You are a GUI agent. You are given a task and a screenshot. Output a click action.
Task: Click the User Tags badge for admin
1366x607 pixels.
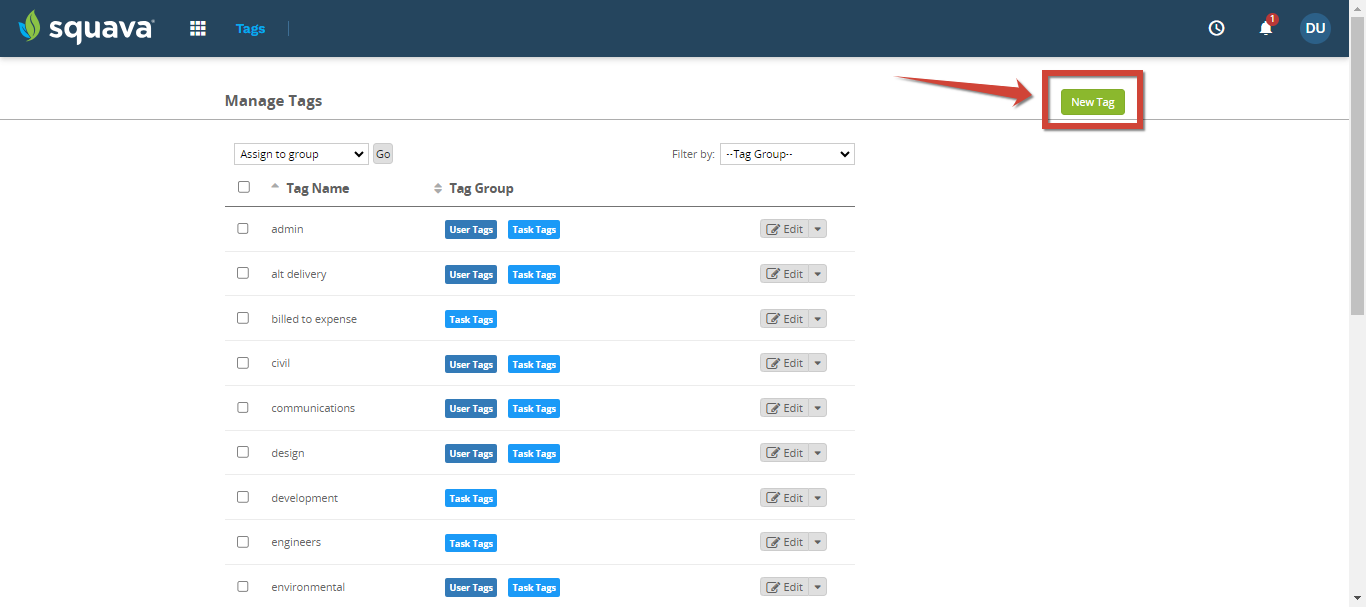click(x=471, y=230)
